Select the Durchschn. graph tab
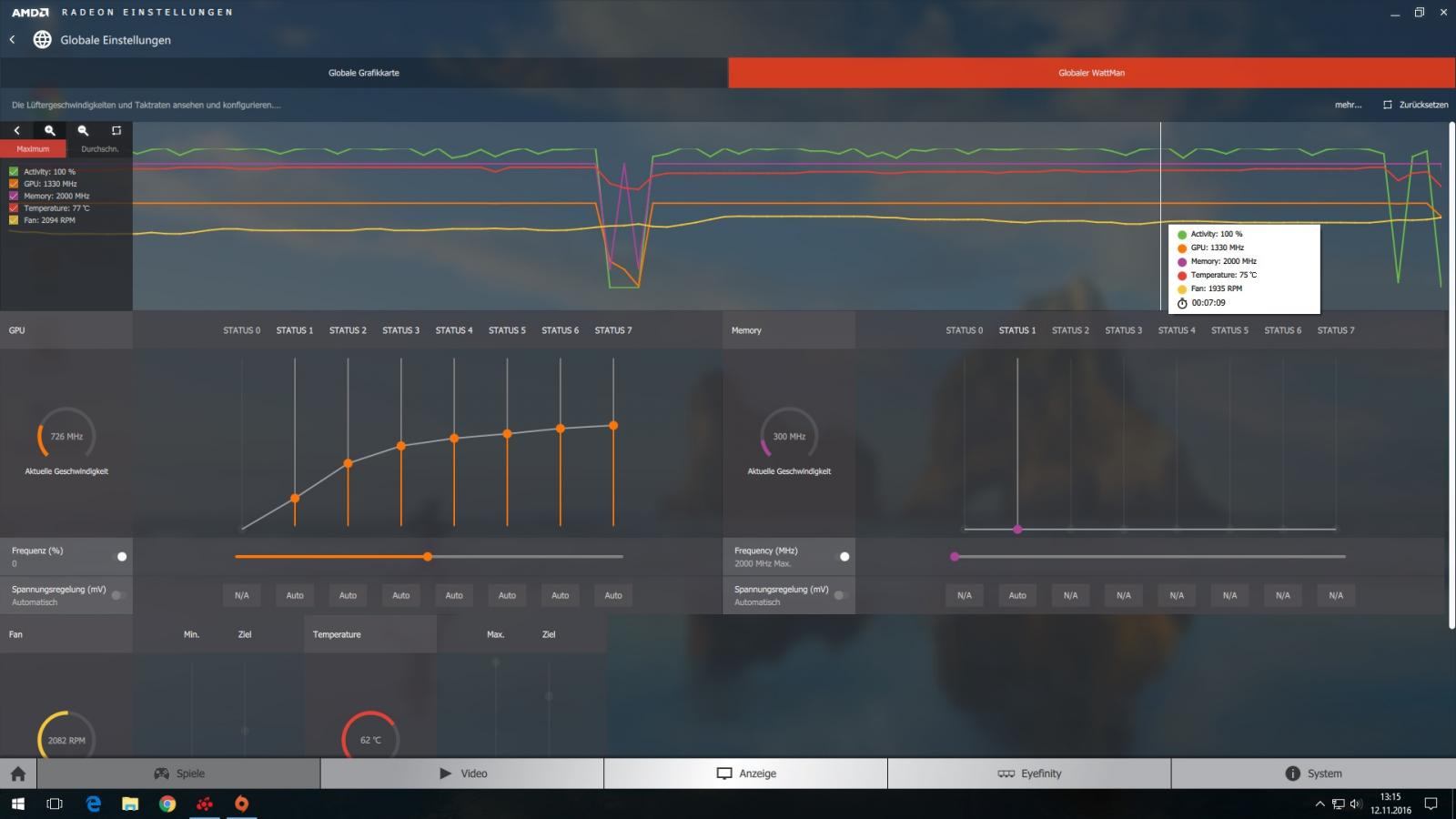This screenshot has height=819, width=1456. pyautogui.click(x=99, y=149)
